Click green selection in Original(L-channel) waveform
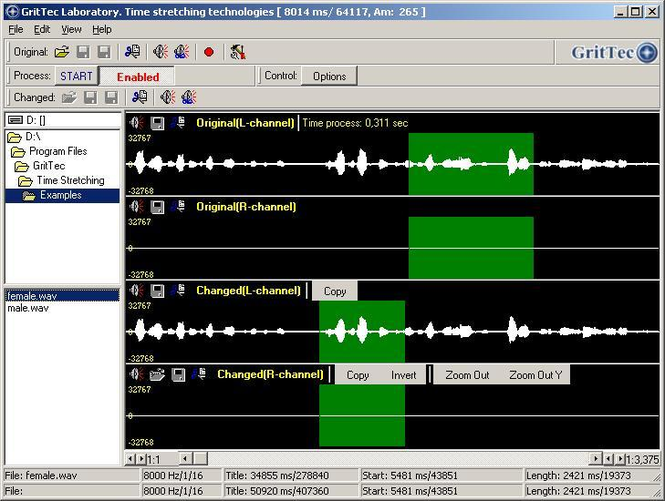 471,164
